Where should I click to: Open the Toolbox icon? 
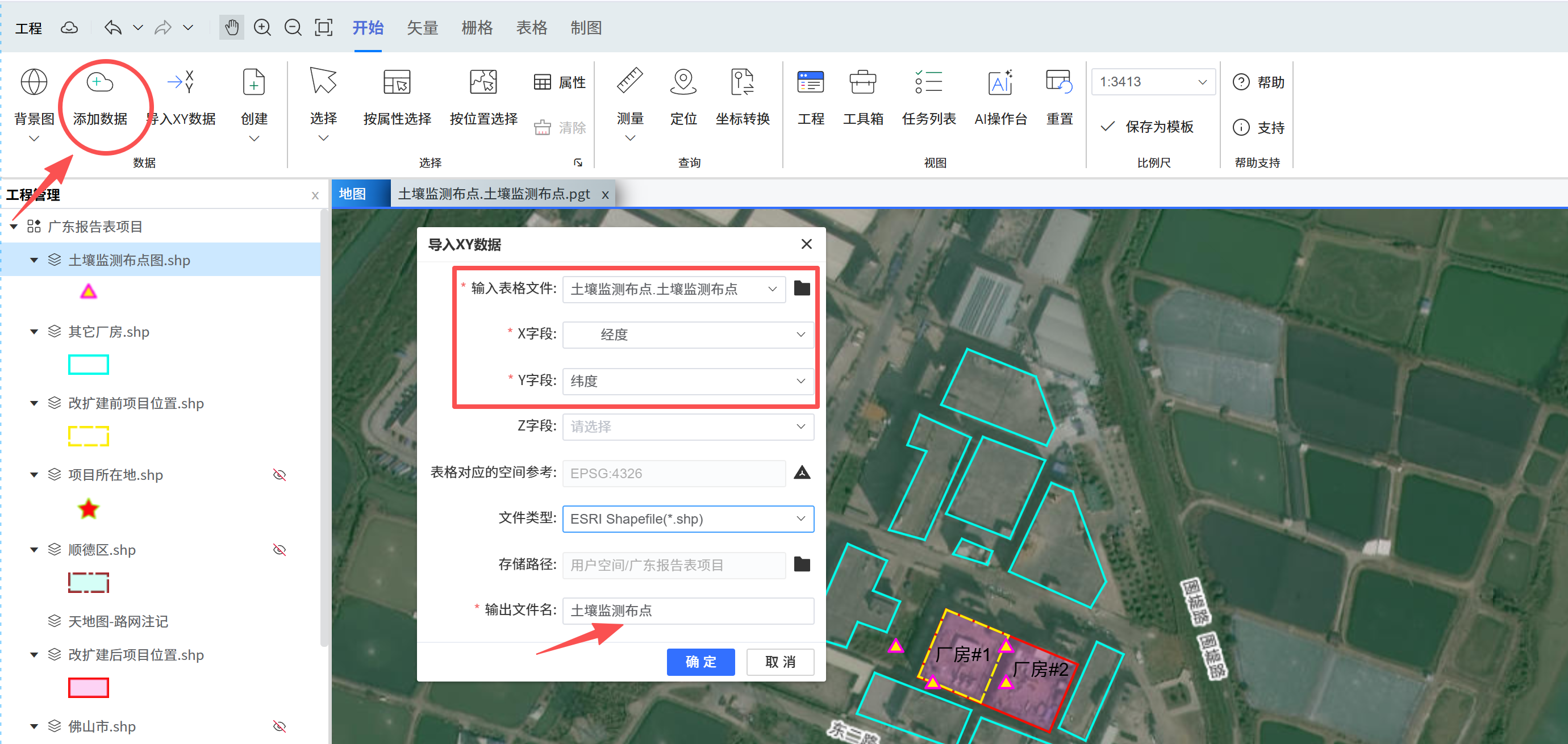[x=862, y=82]
